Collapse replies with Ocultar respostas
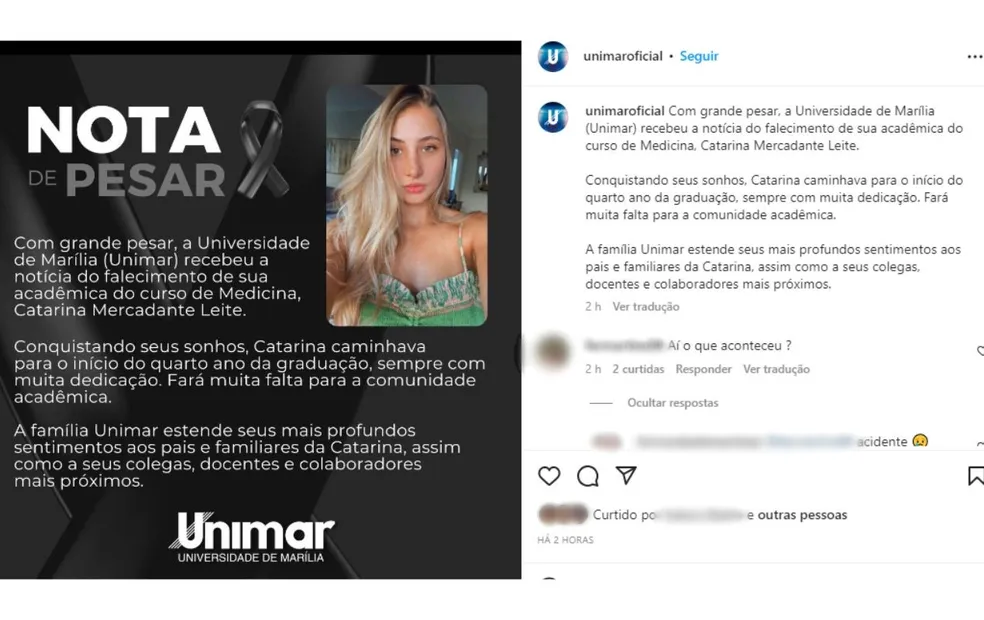 pos(673,403)
